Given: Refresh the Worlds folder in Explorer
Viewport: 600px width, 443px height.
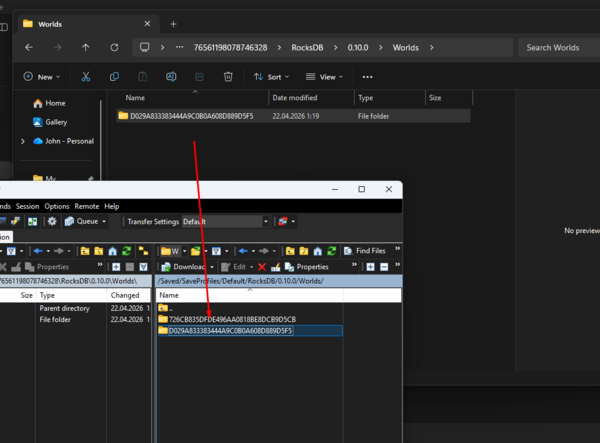Looking at the screenshot, I should click(114, 47).
